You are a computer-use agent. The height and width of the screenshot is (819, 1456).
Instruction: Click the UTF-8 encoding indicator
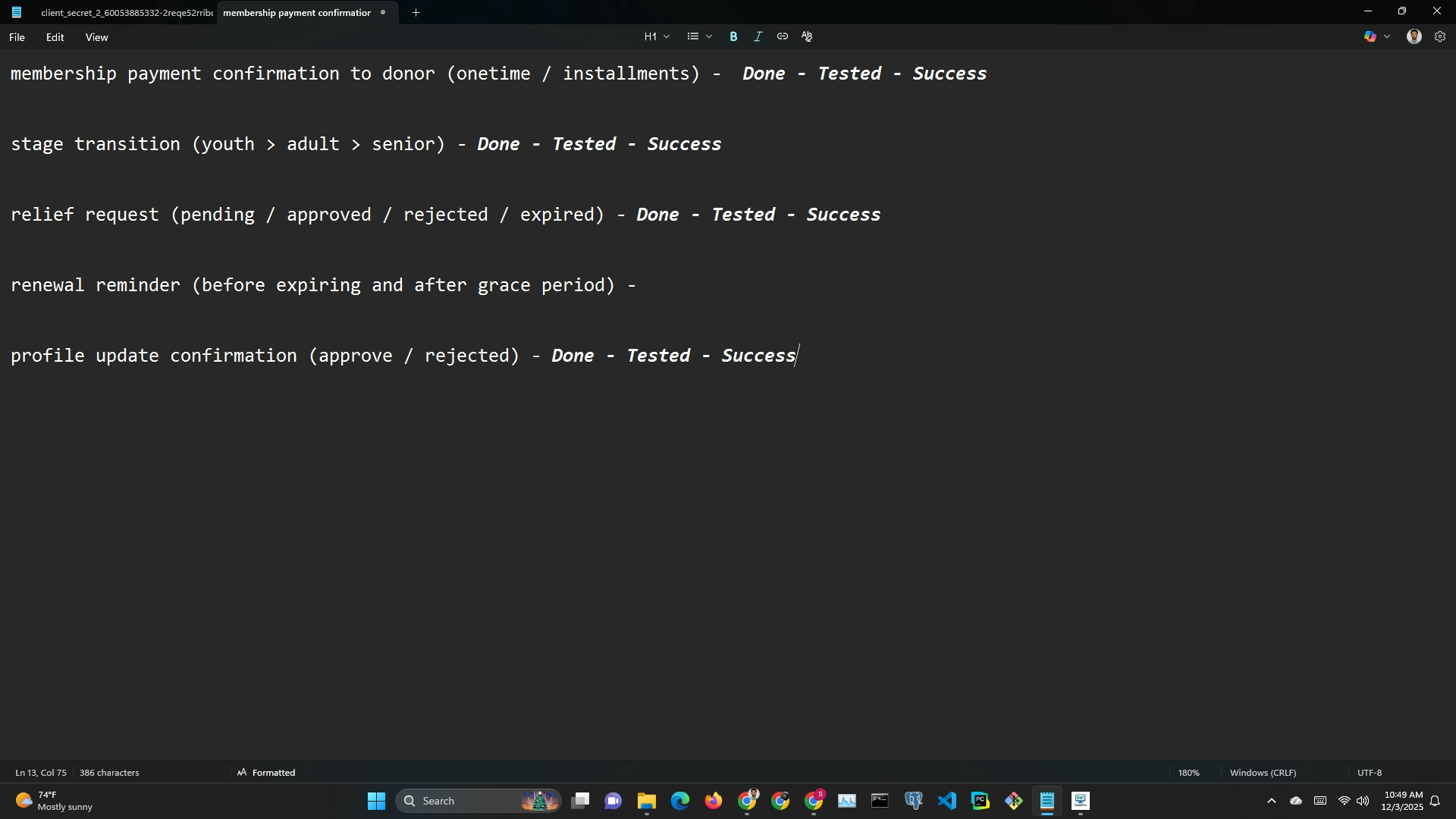(x=1369, y=773)
